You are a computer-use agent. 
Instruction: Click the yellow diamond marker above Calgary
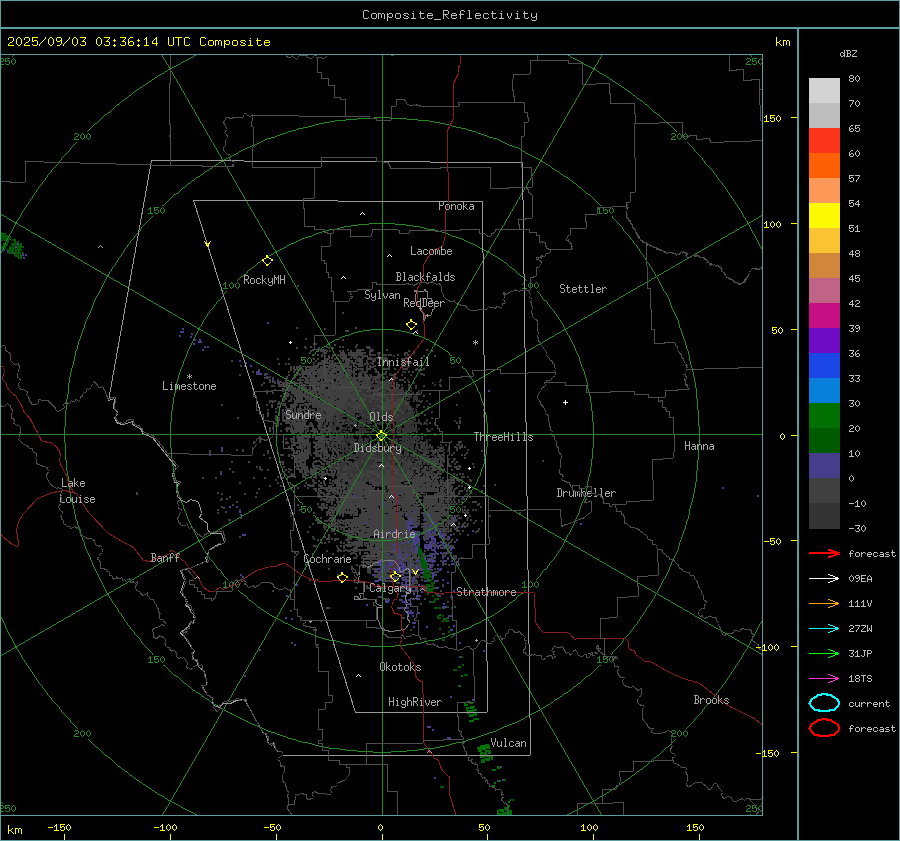(395, 577)
